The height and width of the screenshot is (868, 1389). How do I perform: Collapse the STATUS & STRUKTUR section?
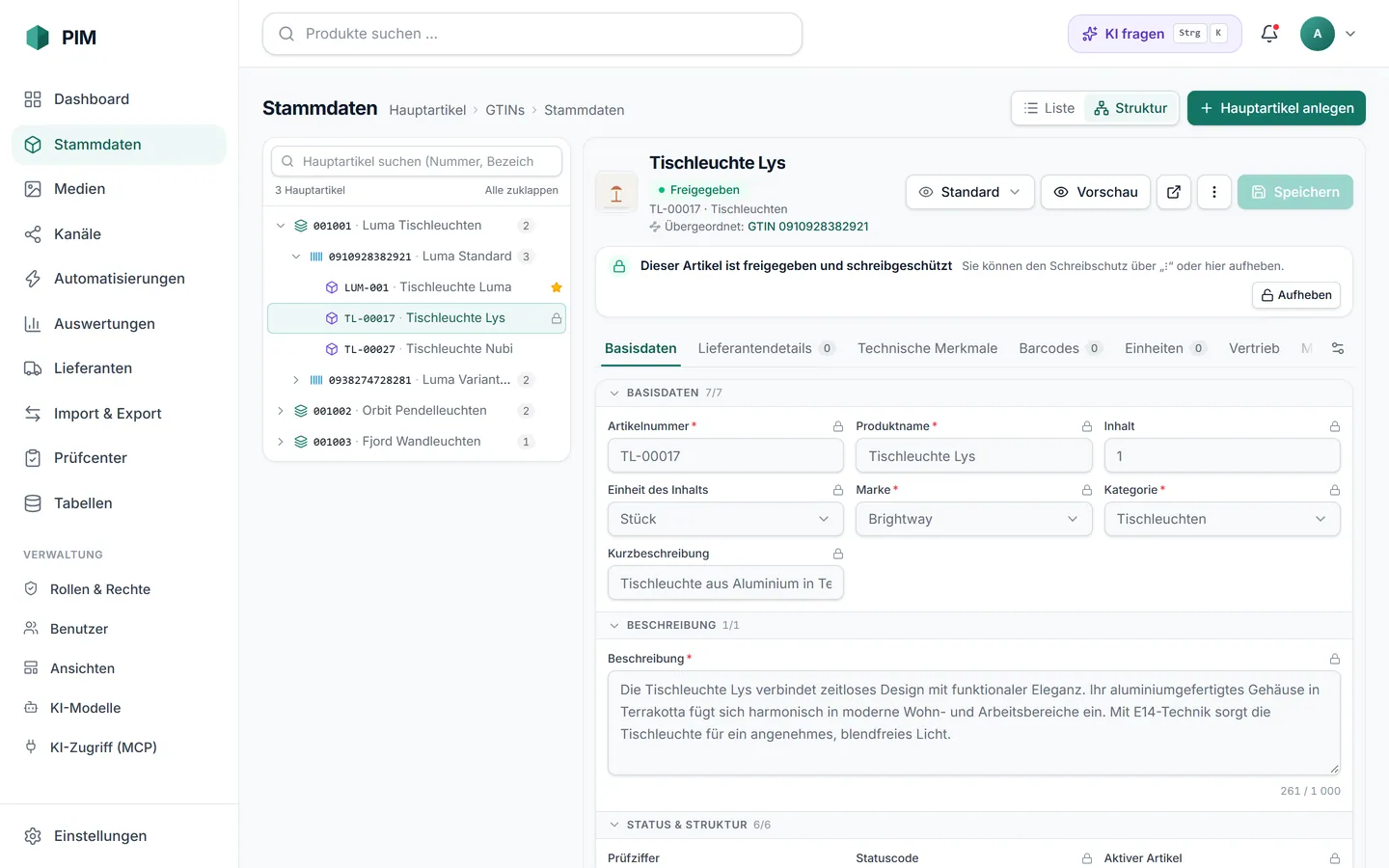614,825
